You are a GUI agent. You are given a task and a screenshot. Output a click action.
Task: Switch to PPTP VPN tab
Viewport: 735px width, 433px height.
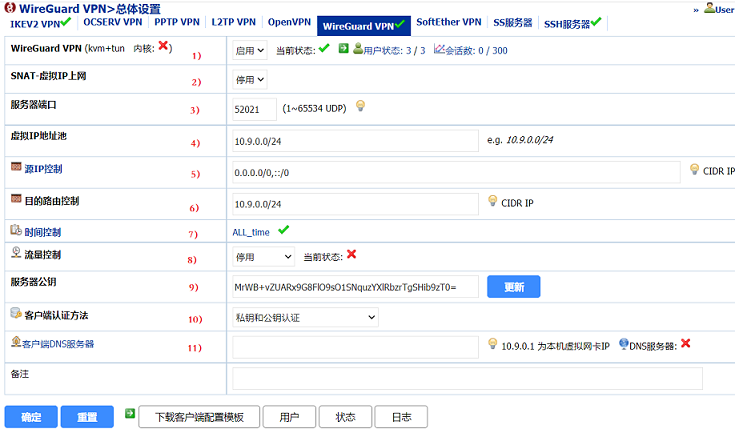coord(177,22)
